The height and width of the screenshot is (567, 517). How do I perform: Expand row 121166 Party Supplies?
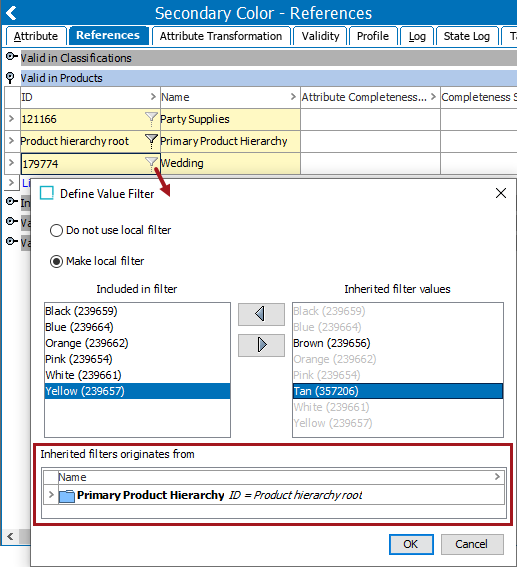(11, 119)
